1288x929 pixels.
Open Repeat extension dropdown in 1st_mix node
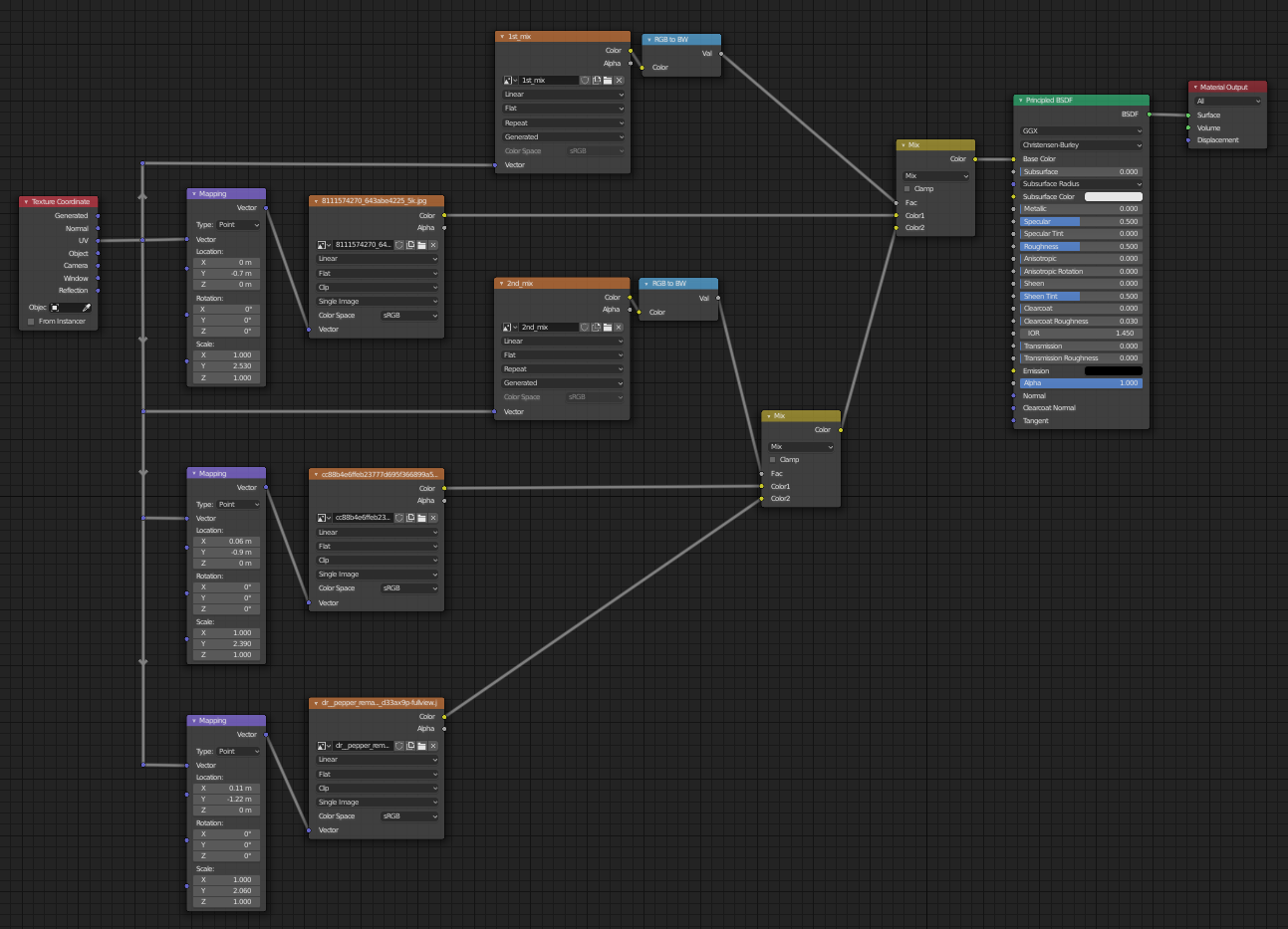coord(564,122)
